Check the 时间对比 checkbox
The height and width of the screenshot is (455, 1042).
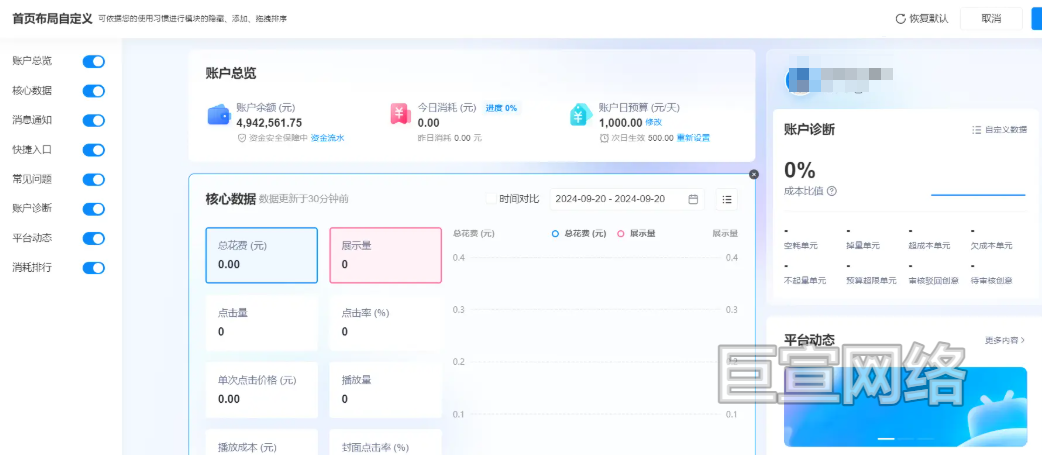click(x=490, y=199)
